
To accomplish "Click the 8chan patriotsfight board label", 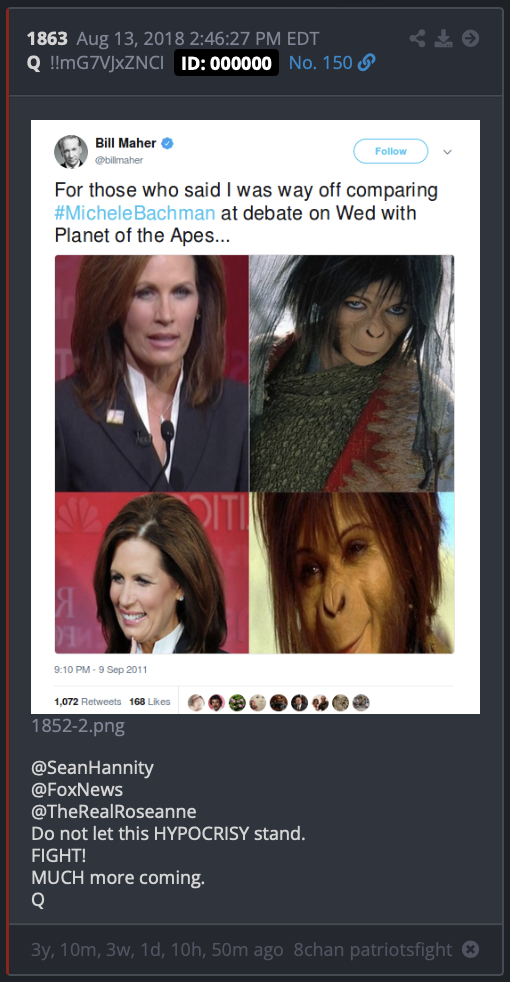I will click(373, 949).
